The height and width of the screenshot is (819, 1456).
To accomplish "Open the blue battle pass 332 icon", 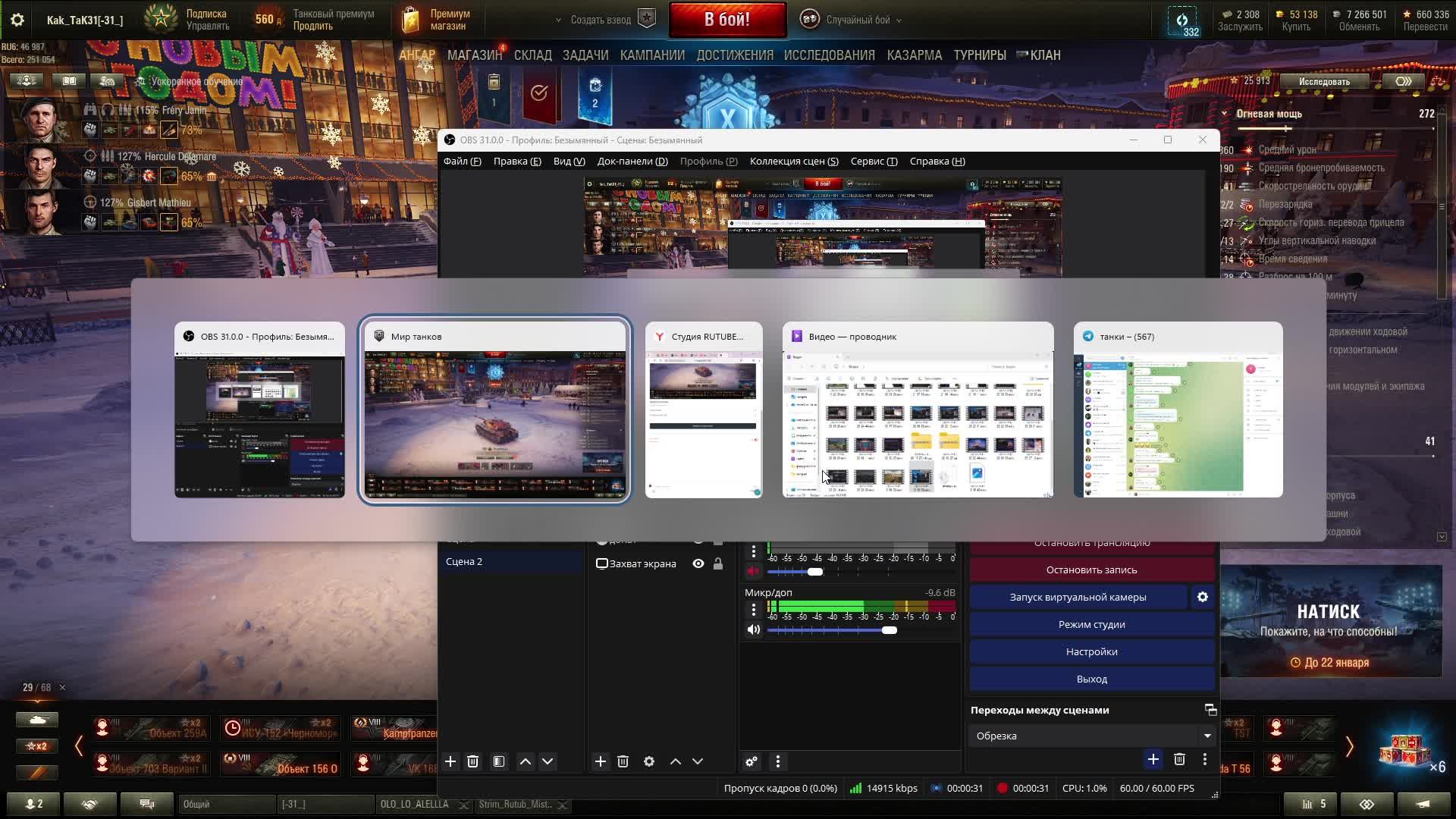I will [1182, 21].
